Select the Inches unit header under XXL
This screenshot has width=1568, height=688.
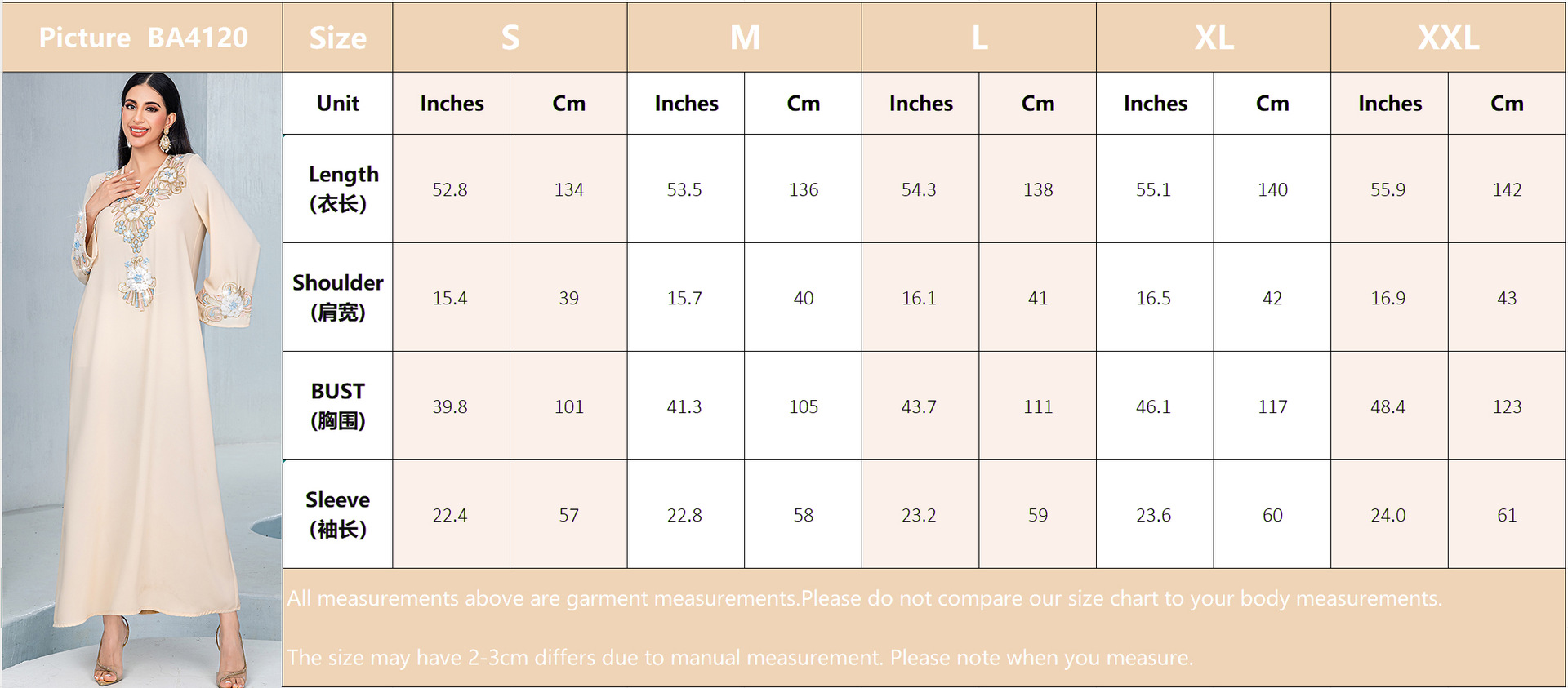(1389, 104)
